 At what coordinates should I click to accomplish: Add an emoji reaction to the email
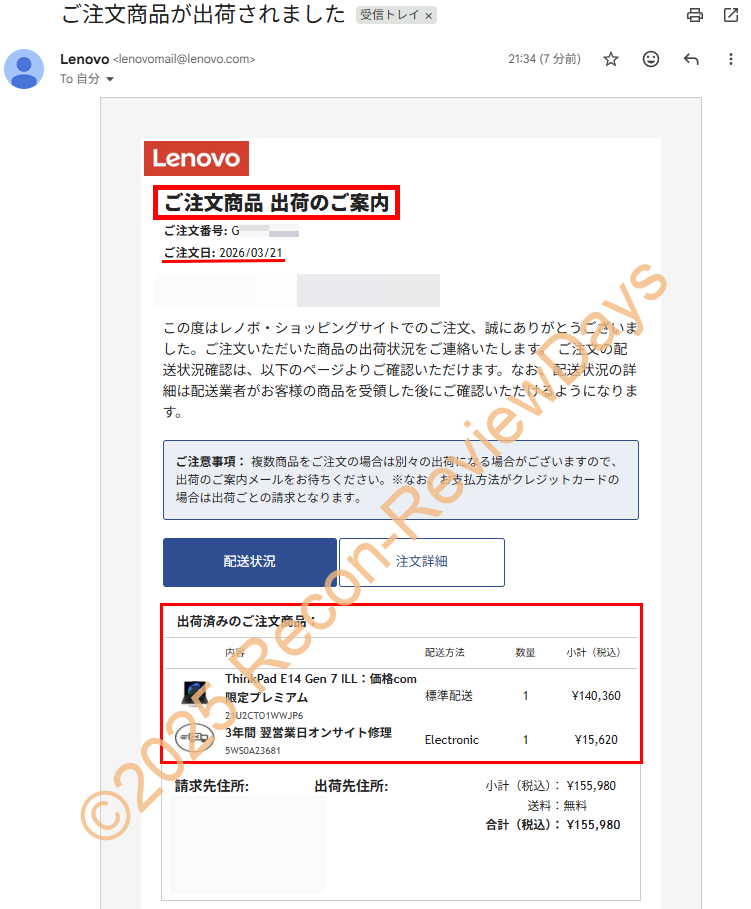[x=651, y=59]
